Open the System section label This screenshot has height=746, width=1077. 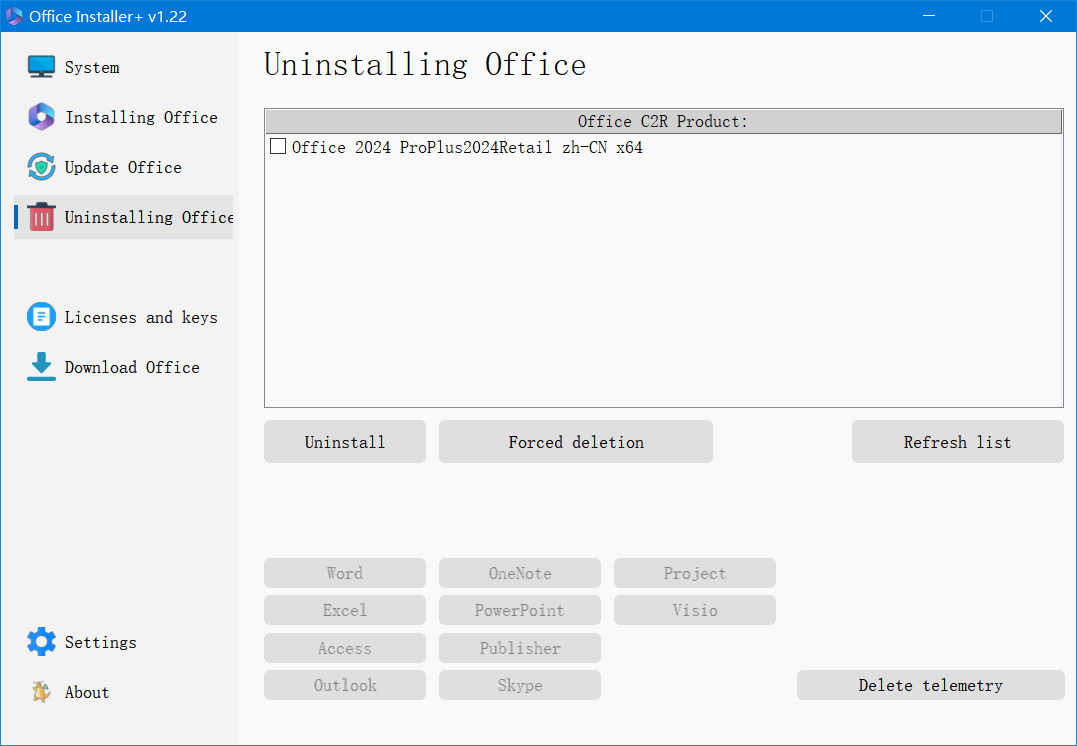click(92, 67)
